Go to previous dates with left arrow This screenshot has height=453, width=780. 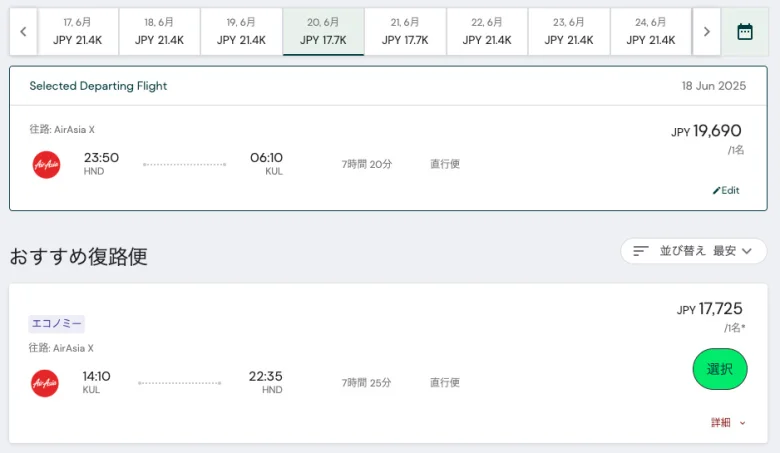point(23,32)
